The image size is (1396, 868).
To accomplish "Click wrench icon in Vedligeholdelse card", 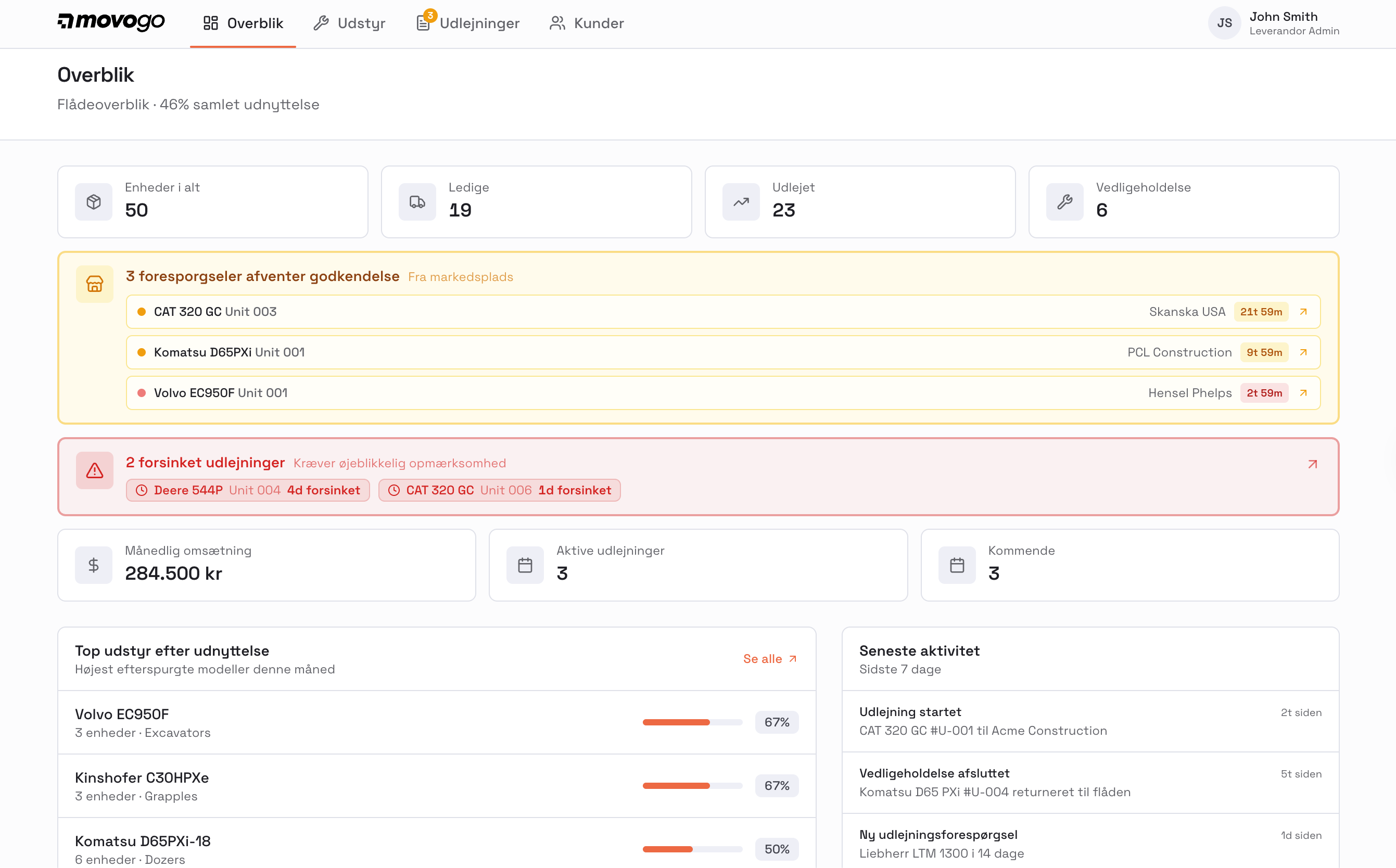I will click(1064, 202).
